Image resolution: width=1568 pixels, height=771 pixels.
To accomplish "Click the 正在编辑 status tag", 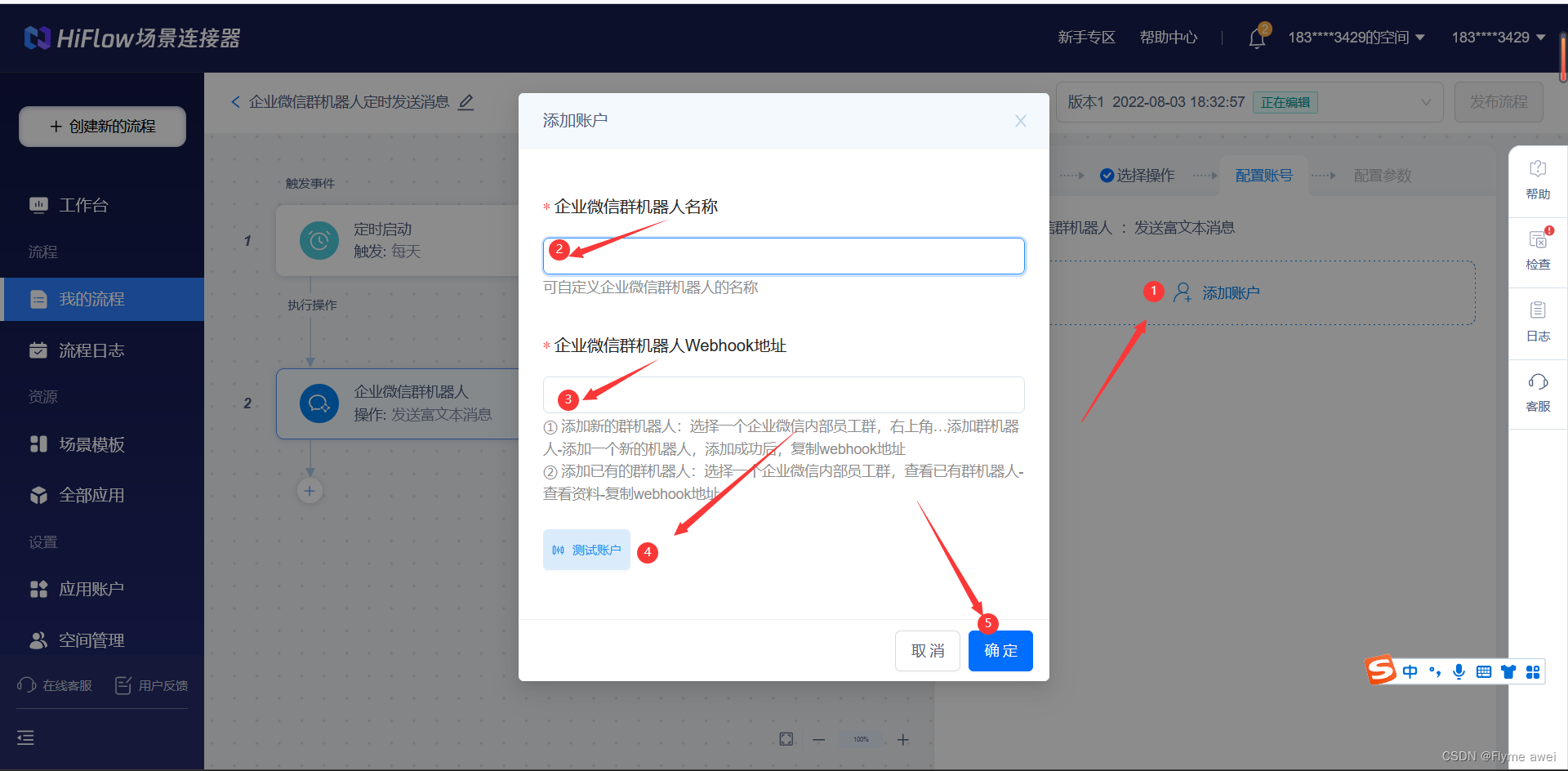I will tap(1285, 102).
